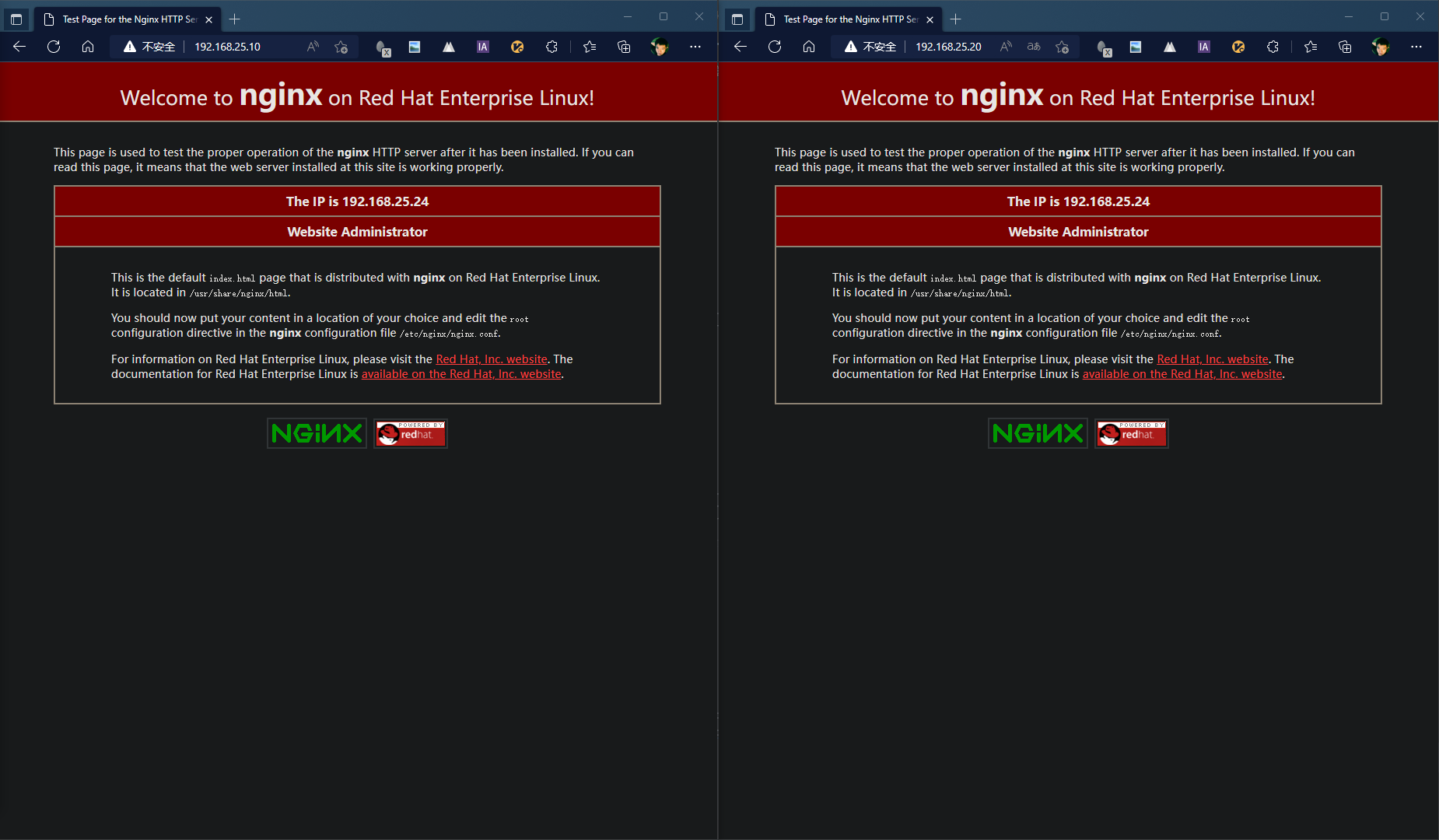The height and width of the screenshot is (840, 1439).
Task: Open IA extension in right window
Action: (1204, 47)
